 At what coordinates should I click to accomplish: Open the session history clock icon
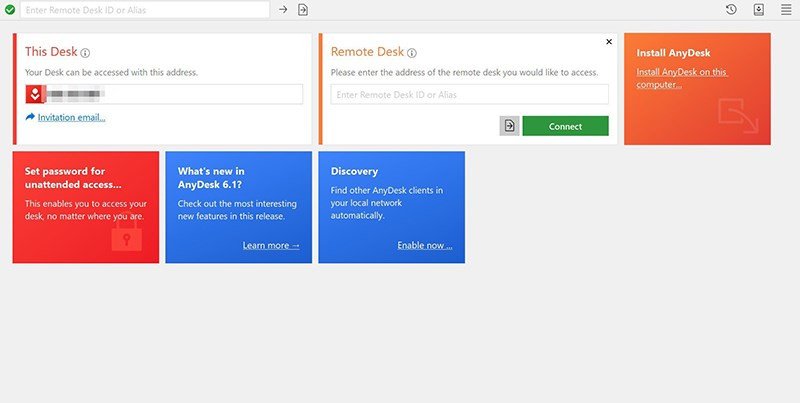(x=731, y=9)
